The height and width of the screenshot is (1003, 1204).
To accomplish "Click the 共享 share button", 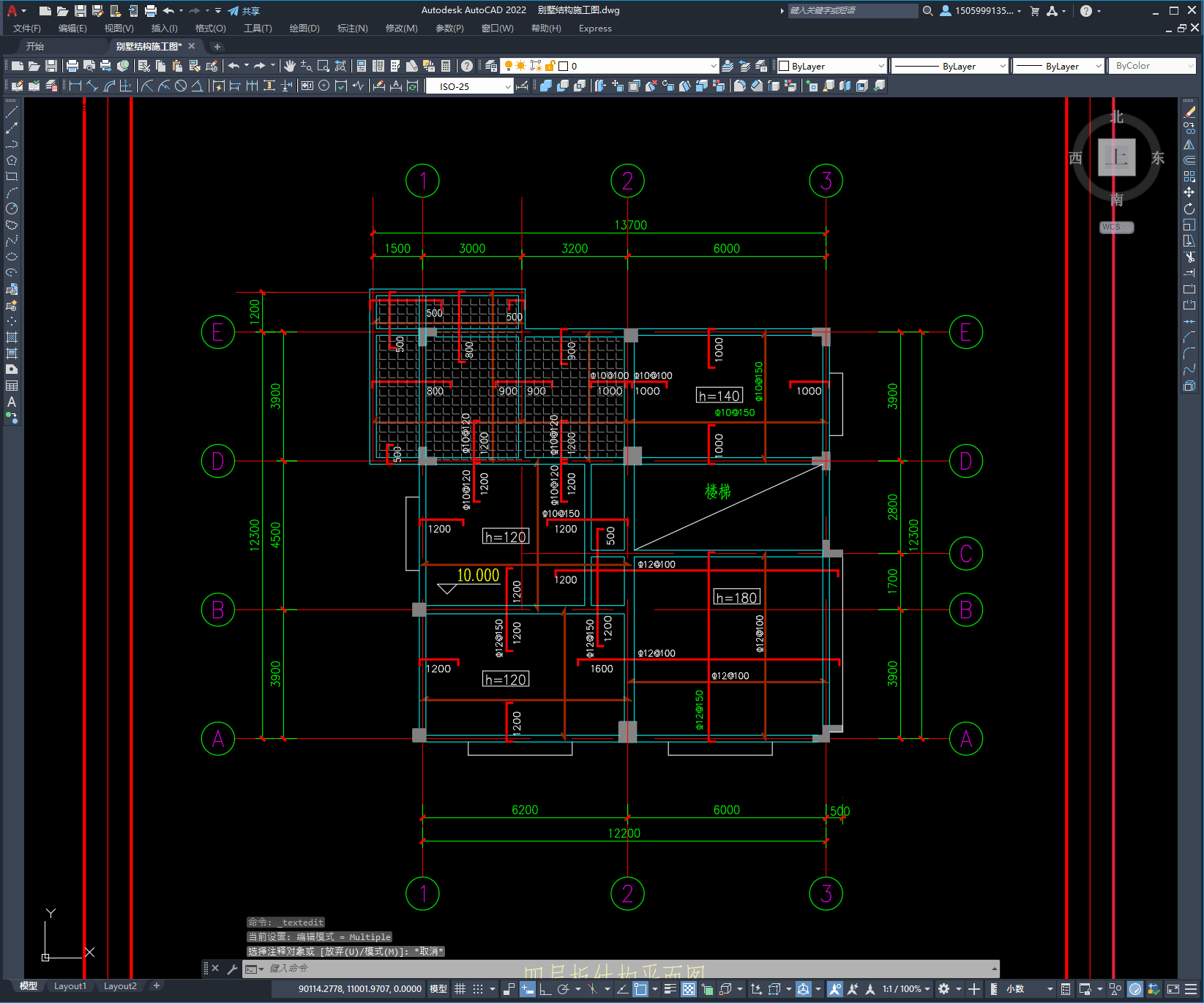I will click(x=244, y=11).
